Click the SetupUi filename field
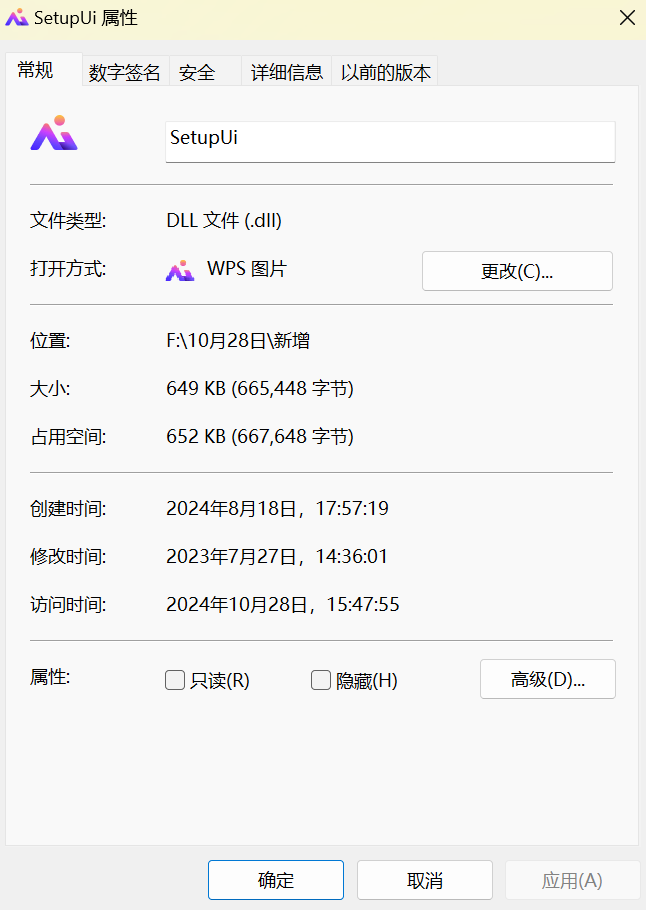The image size is (646, 910). (x=390, y=142)
